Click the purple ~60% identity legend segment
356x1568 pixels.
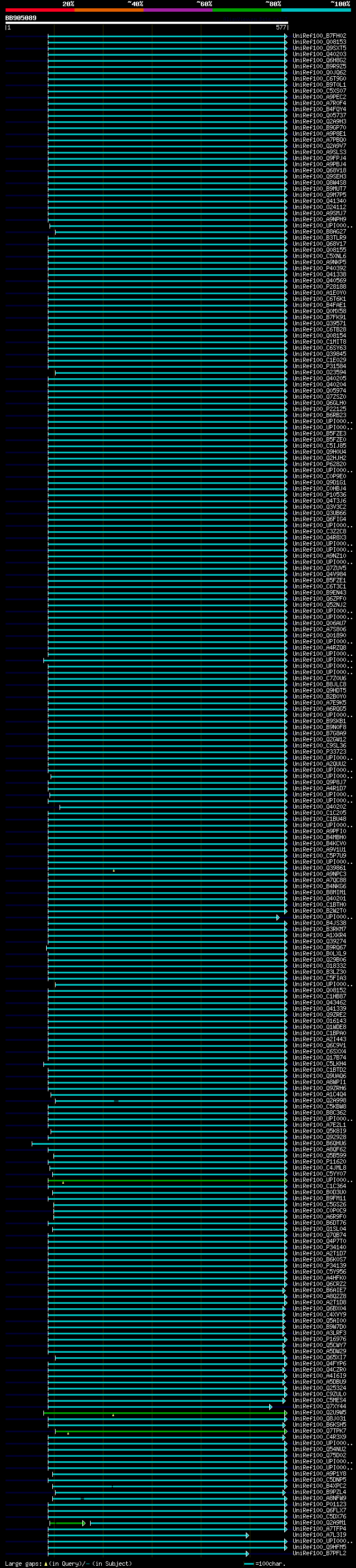(x=179, y=11)
